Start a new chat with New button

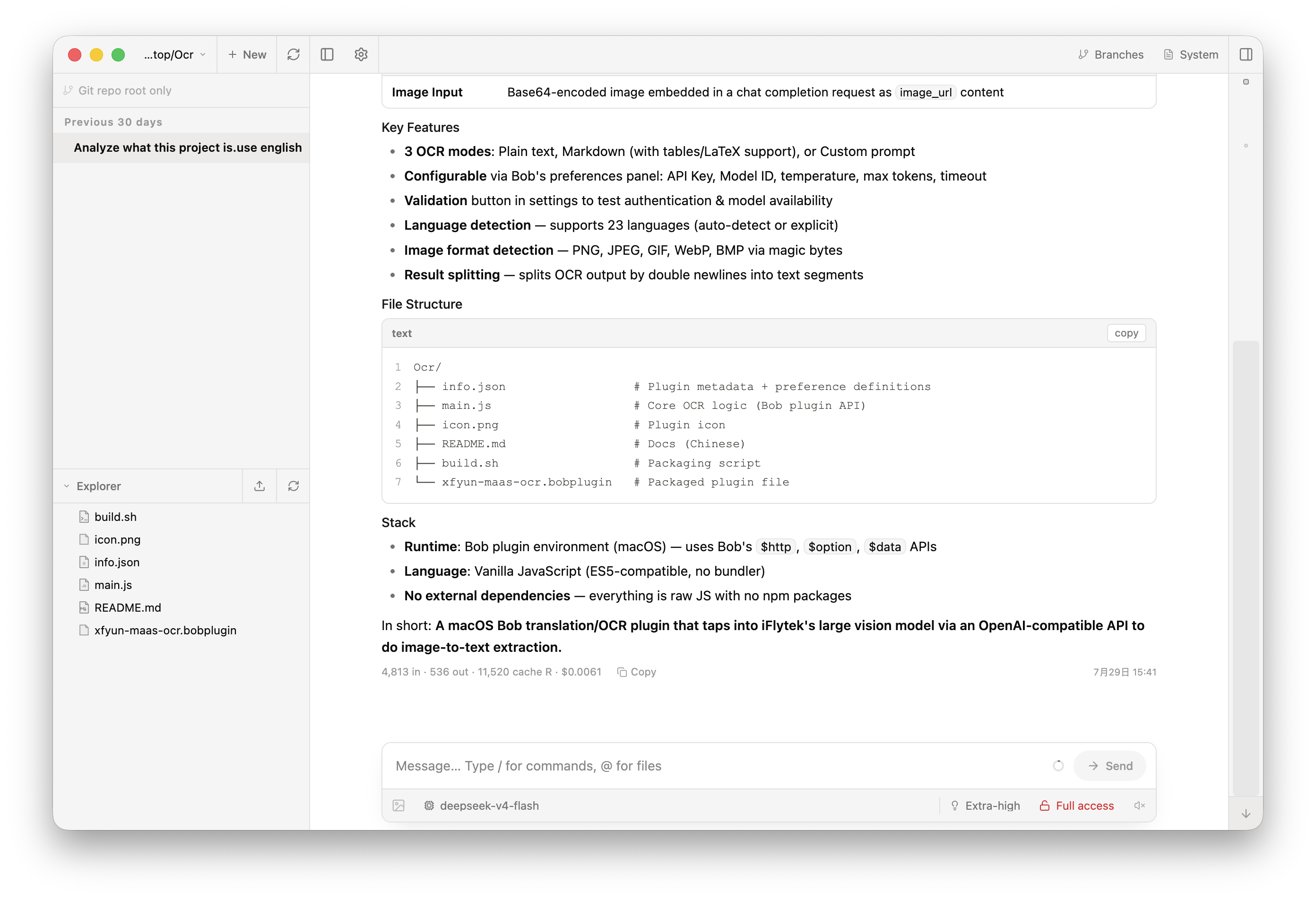click(247, 54)
